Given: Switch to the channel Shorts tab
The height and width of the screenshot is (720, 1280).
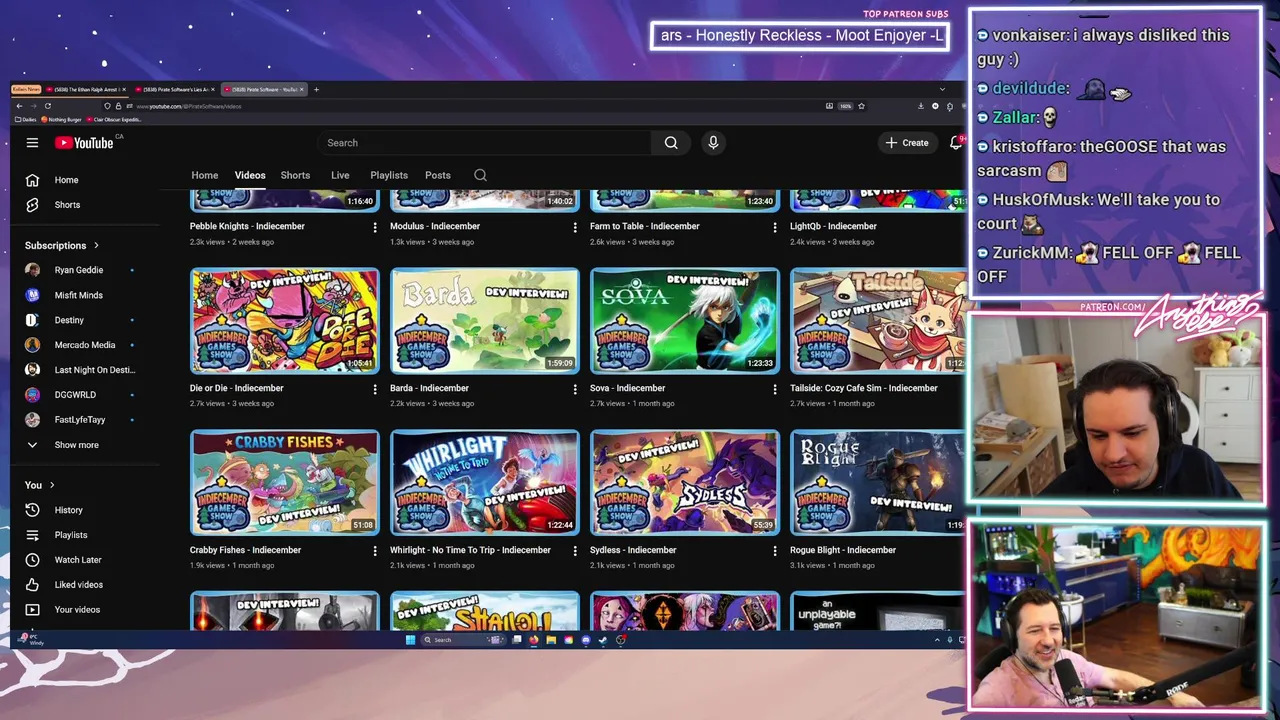Looking at the screenshot, I should pyautogui.click(x=295, y=175).
